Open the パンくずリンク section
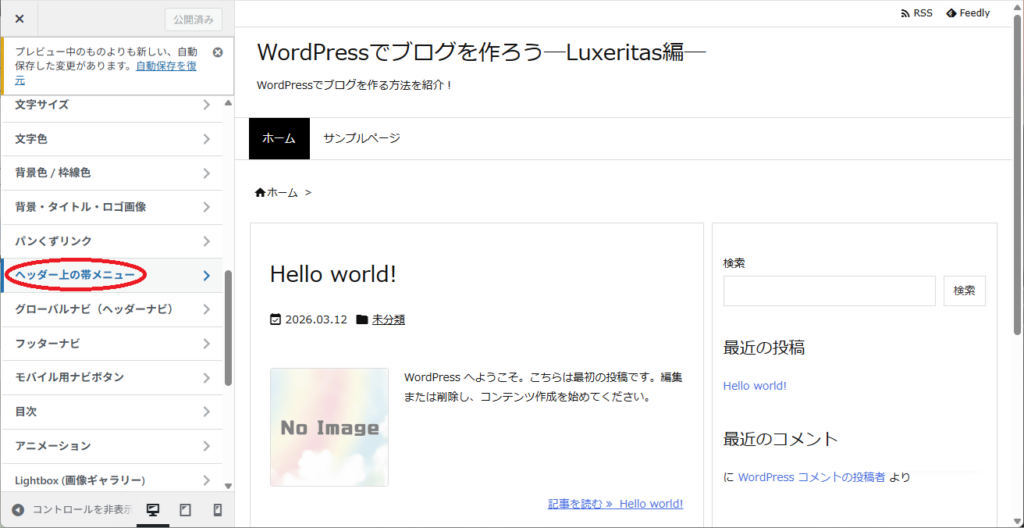Viewport: 1024px width, 528px height. [x=112, y=241]
